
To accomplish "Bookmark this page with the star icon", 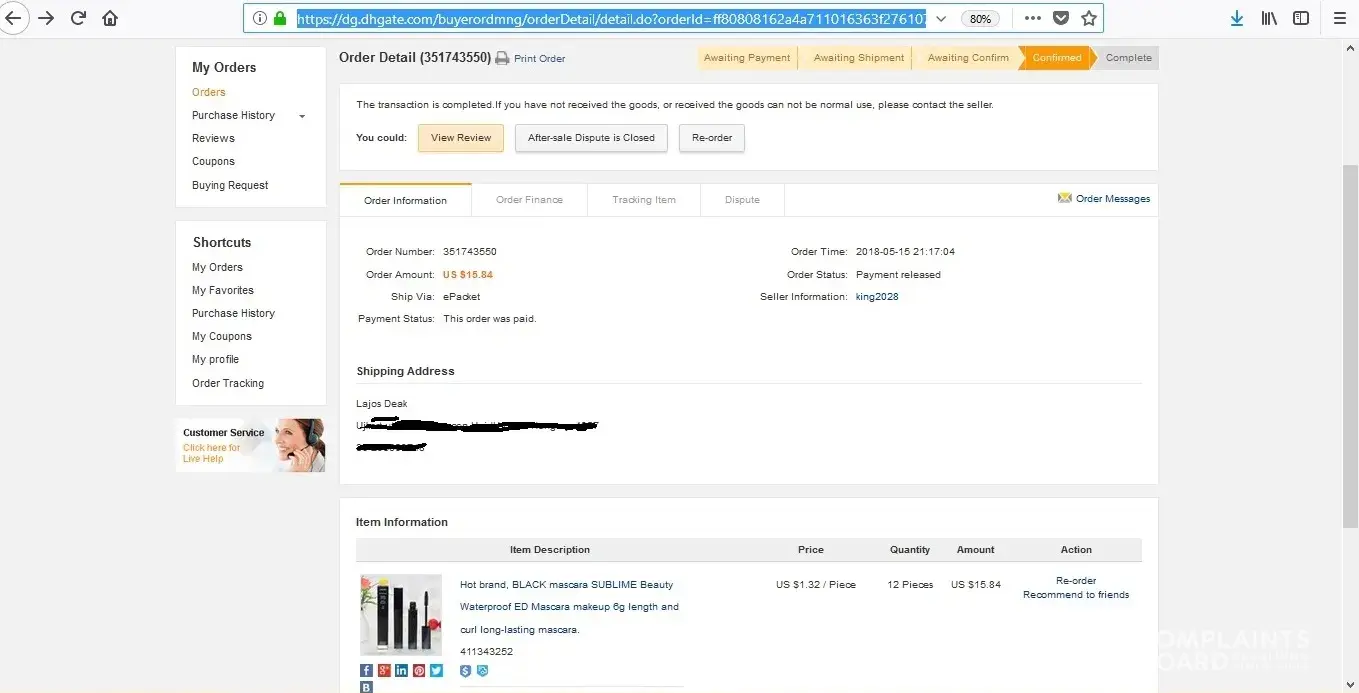I will pyautogui.click(x=1089, y=18).
